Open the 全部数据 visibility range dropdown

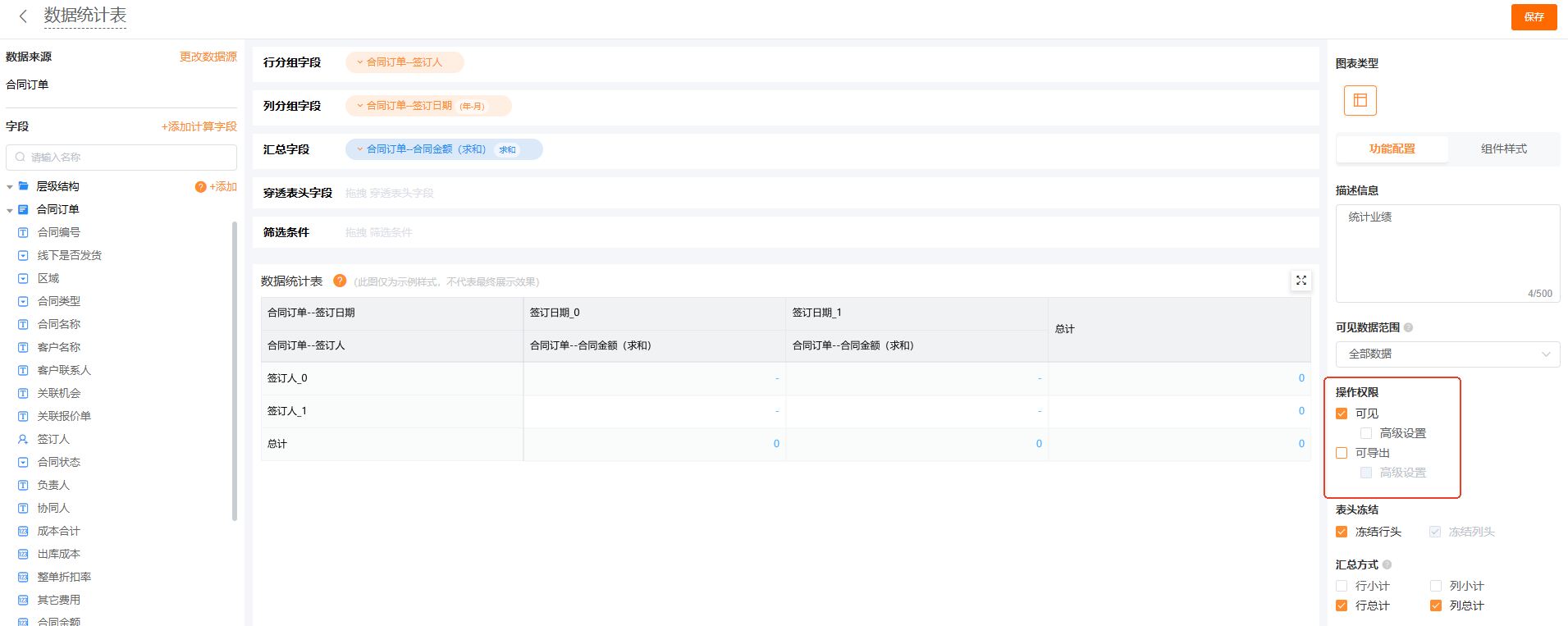coord(1447,354)
